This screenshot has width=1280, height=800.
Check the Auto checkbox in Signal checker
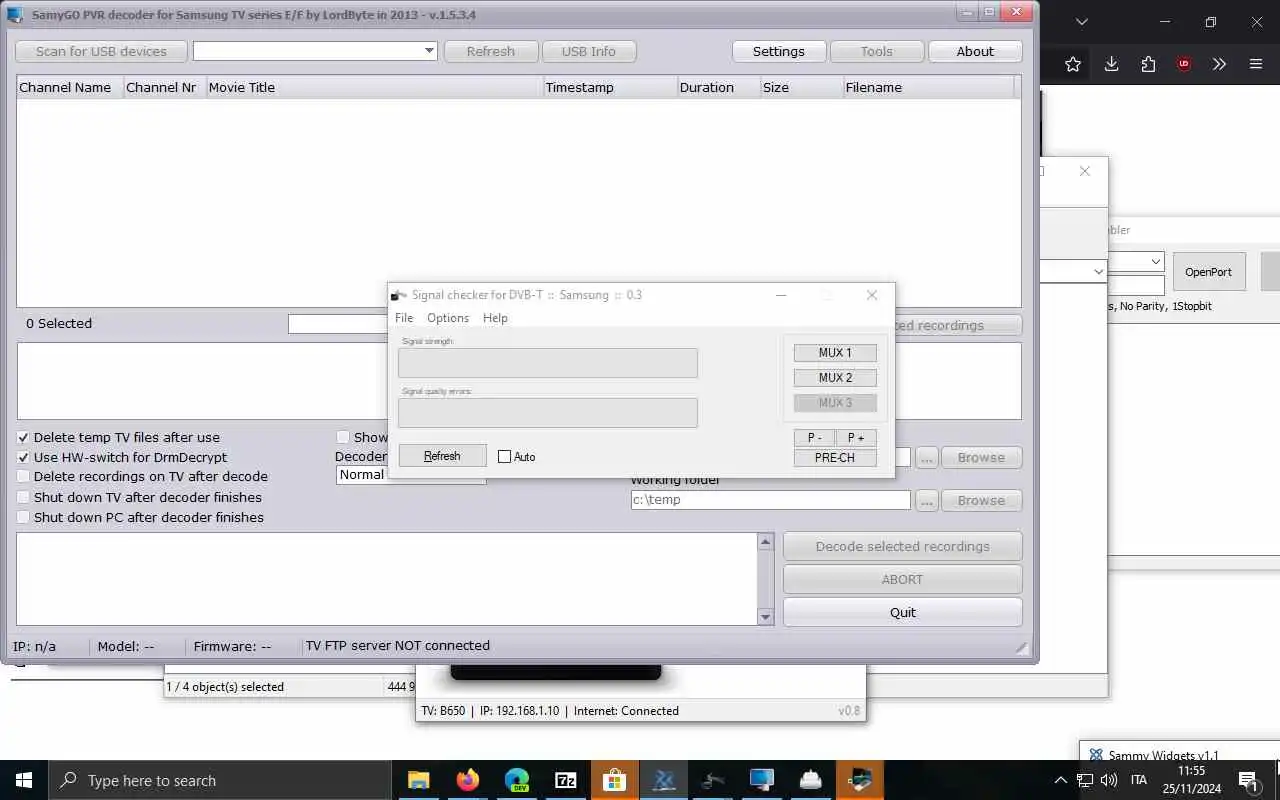[x=504, y=457]
